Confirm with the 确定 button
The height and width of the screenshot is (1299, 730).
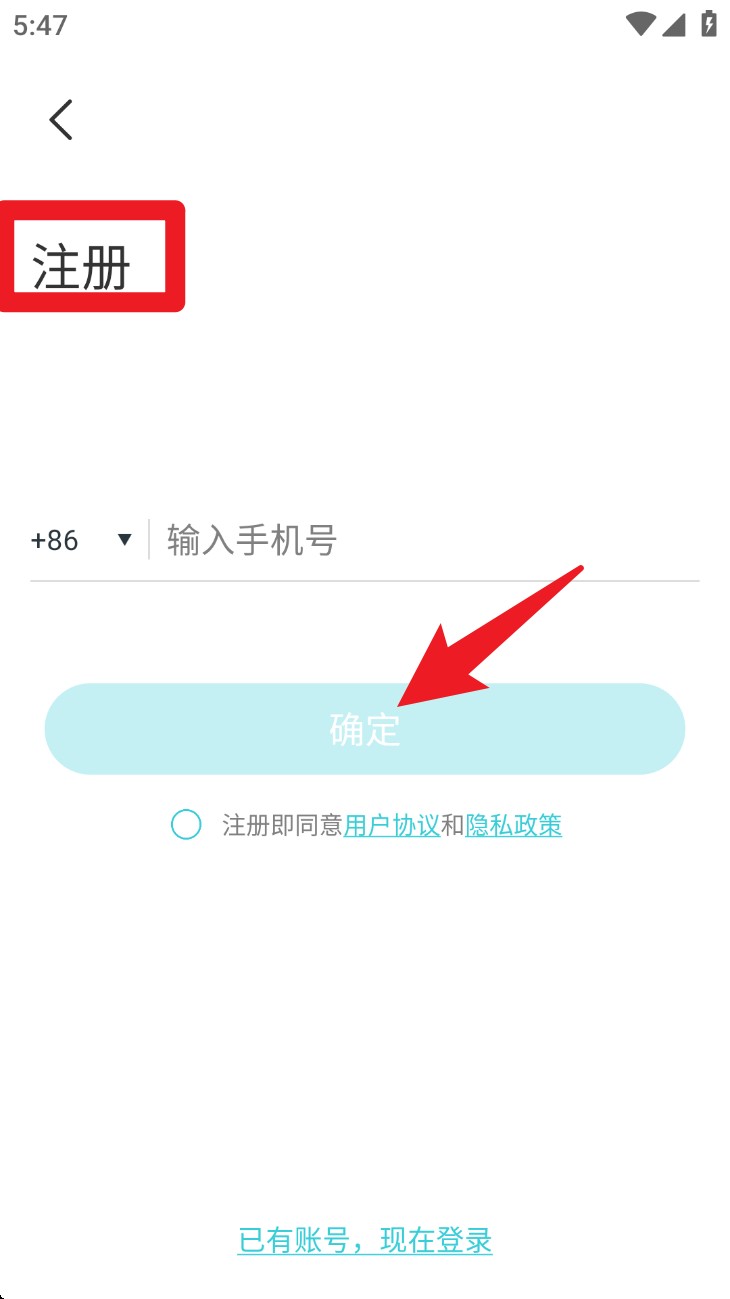365,729
